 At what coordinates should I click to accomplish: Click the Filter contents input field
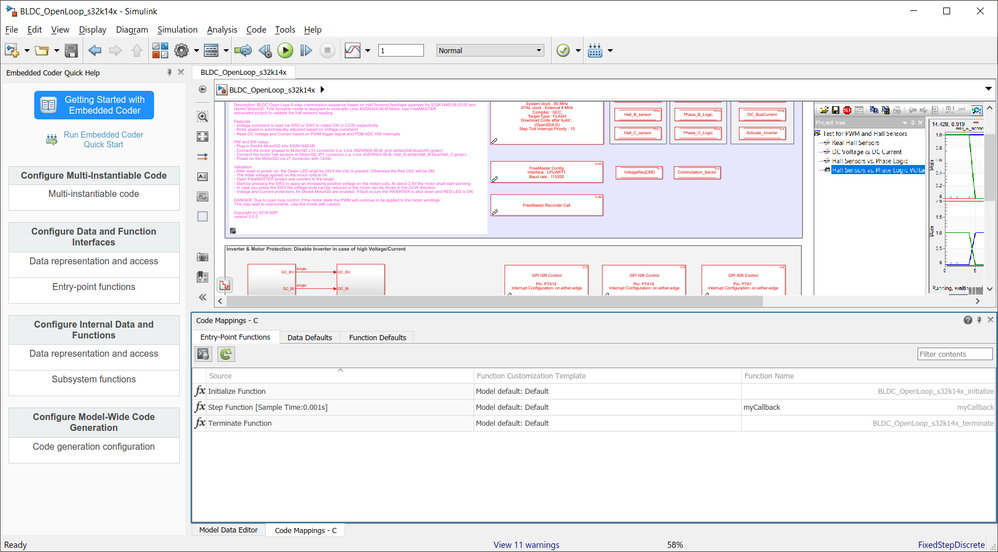click(x=955, y=354)
